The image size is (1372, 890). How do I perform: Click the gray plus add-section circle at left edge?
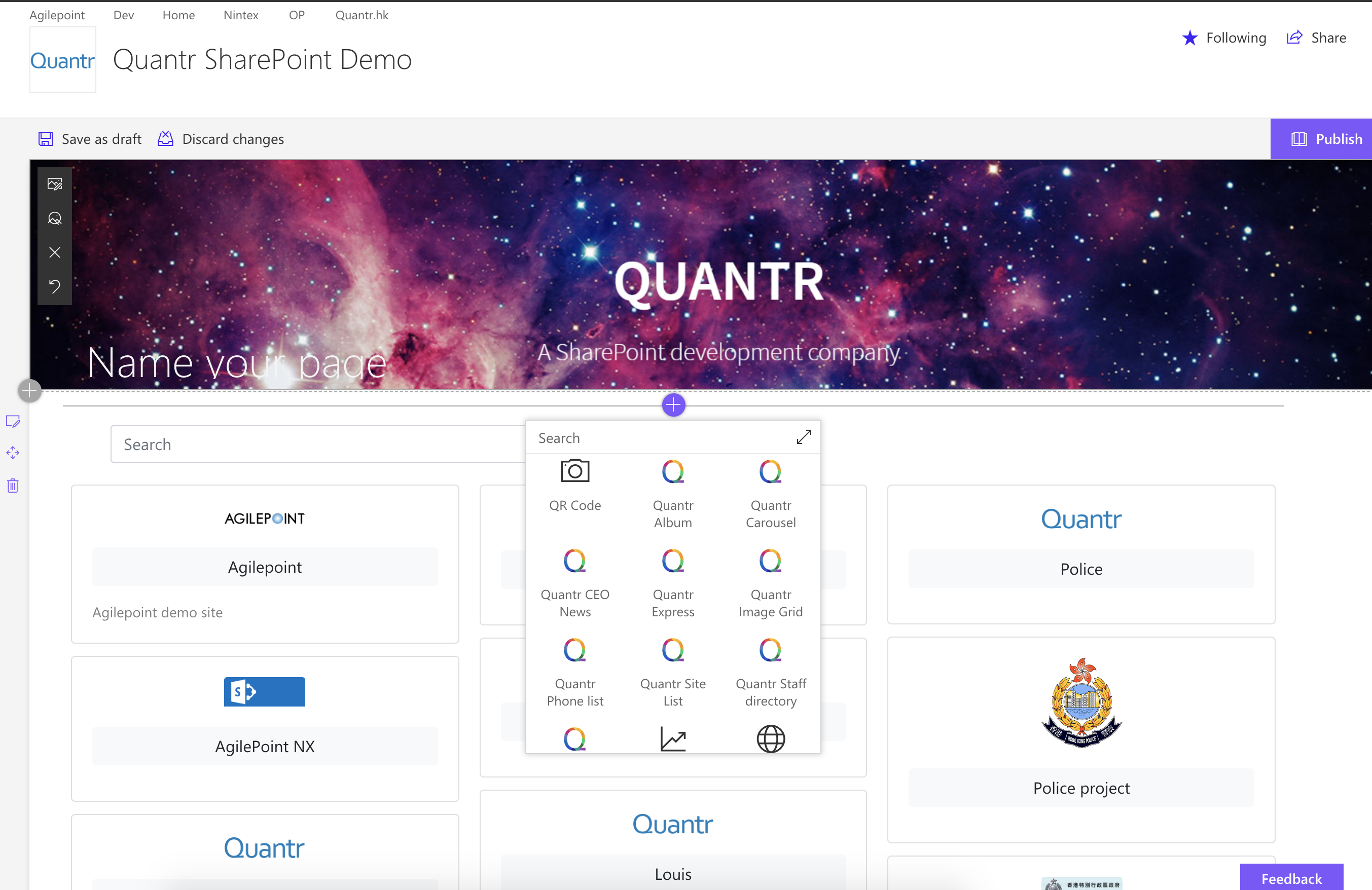(29, 391)
